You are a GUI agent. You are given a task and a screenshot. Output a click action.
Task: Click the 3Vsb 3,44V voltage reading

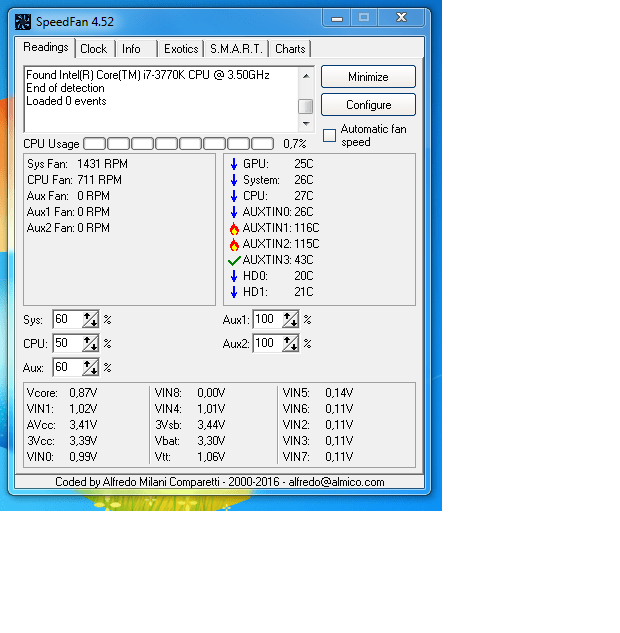click(x=190, y=425)
